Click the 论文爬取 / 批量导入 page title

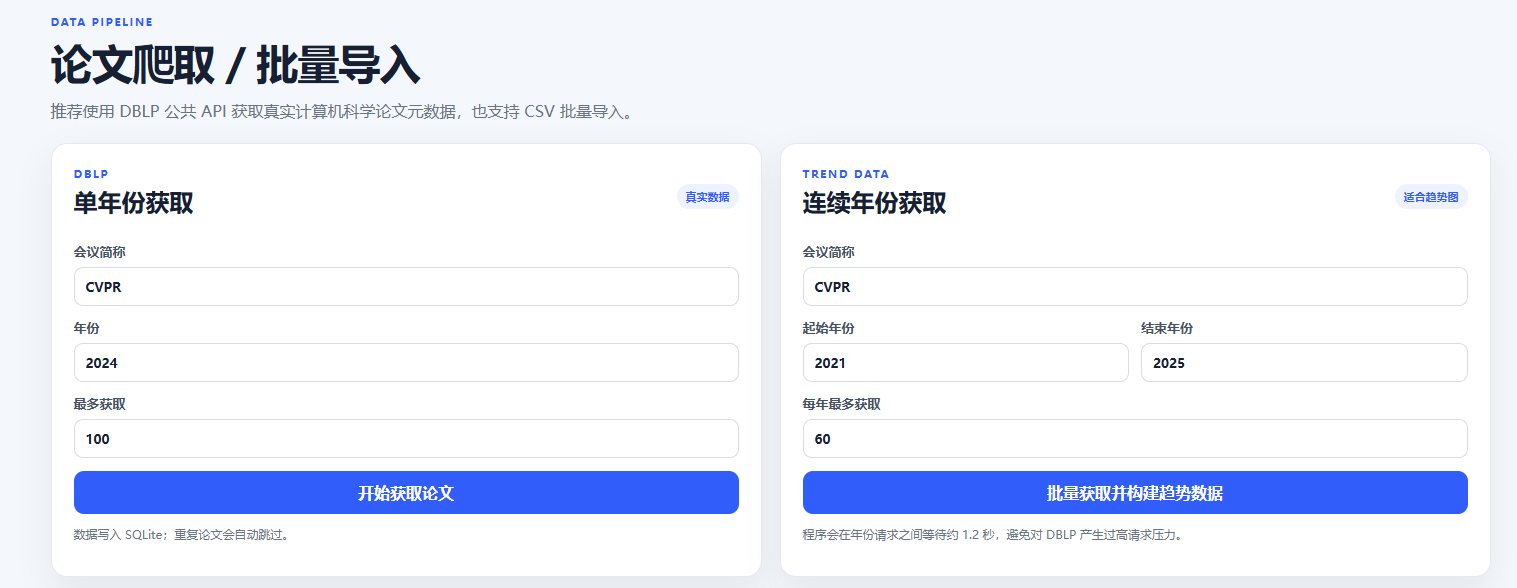coord(235,66)
